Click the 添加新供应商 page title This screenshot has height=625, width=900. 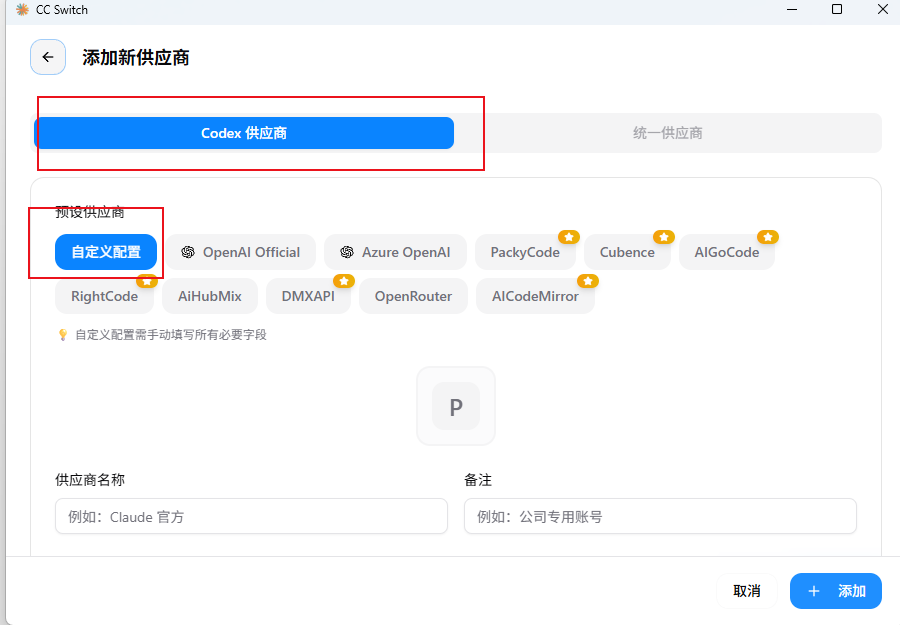(136, 57)
